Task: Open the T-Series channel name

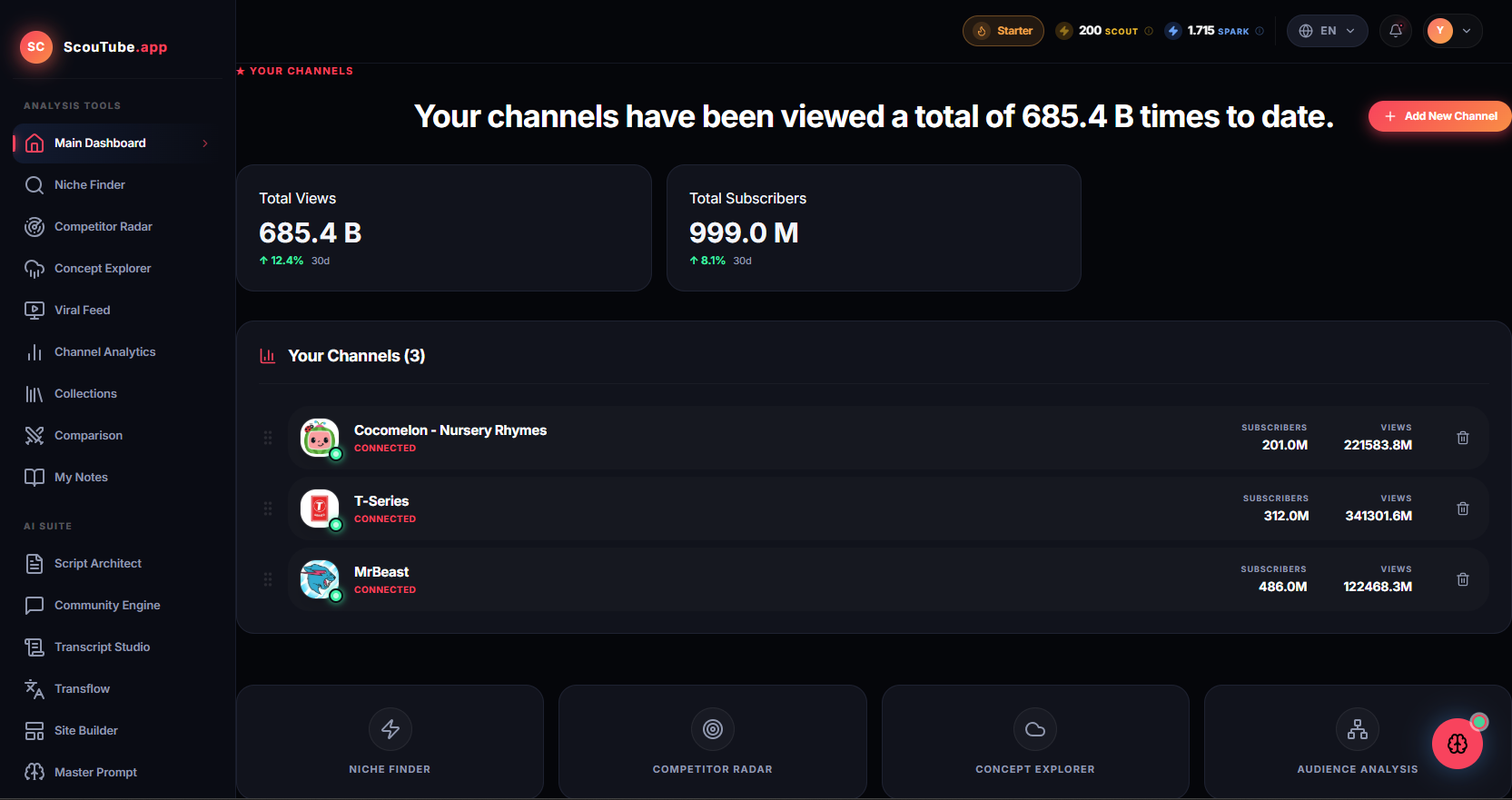Action: click(381, 501)
